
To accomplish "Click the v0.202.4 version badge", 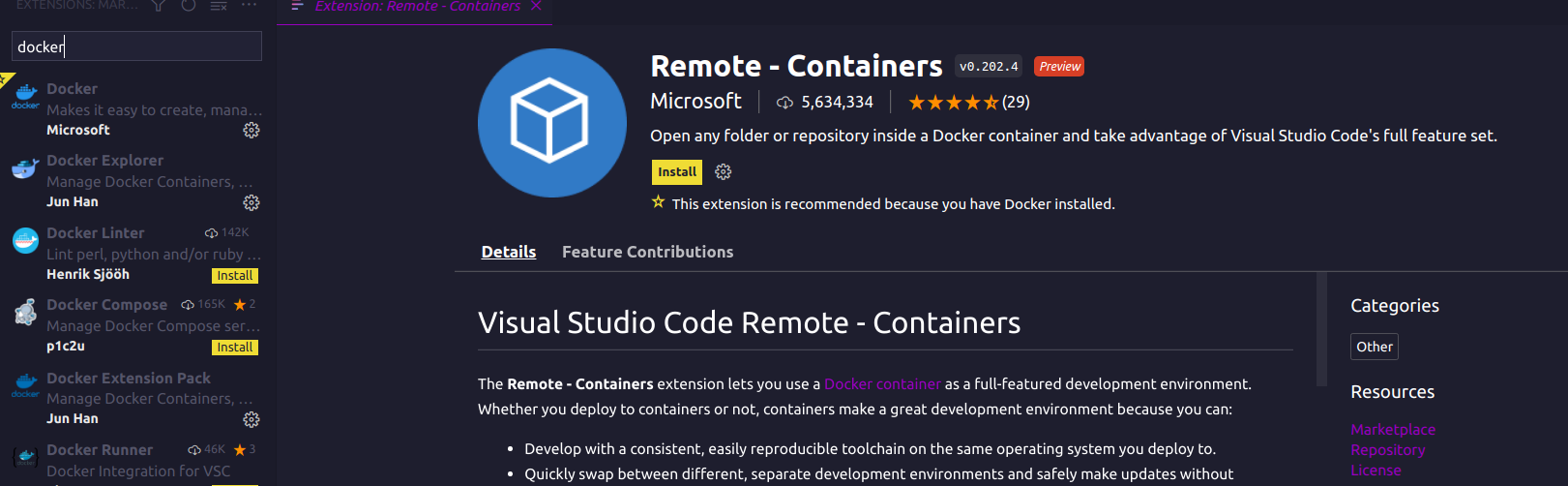I will [989, 67].
